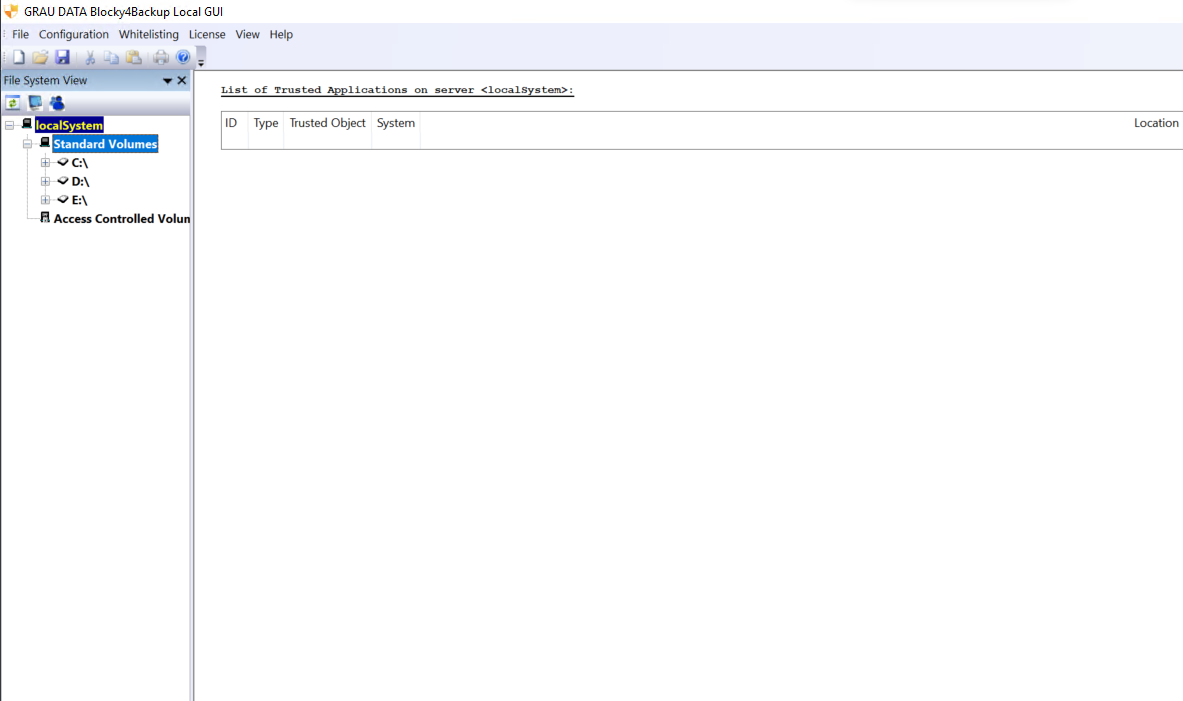Image resolution: width=1183 pixels, height=701 pixels.
Task: Expand the D:\ drive node
Action: click(x=45, y=181)
